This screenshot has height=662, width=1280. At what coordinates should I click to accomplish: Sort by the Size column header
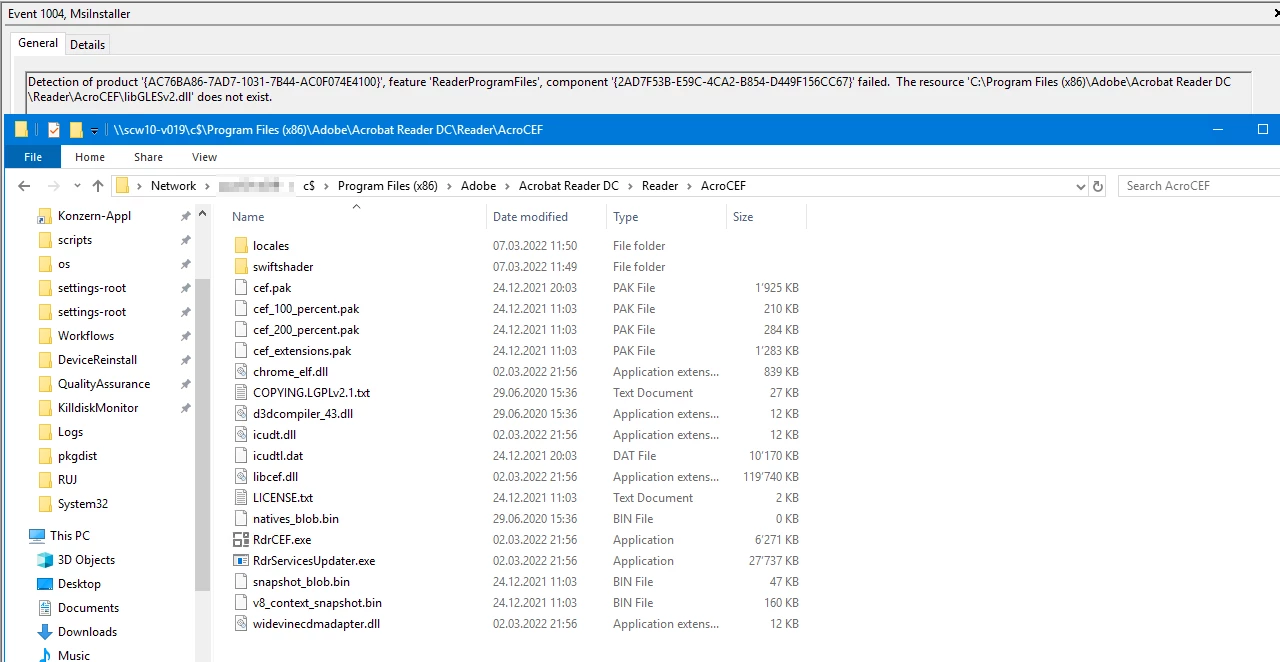coord(743,217)
